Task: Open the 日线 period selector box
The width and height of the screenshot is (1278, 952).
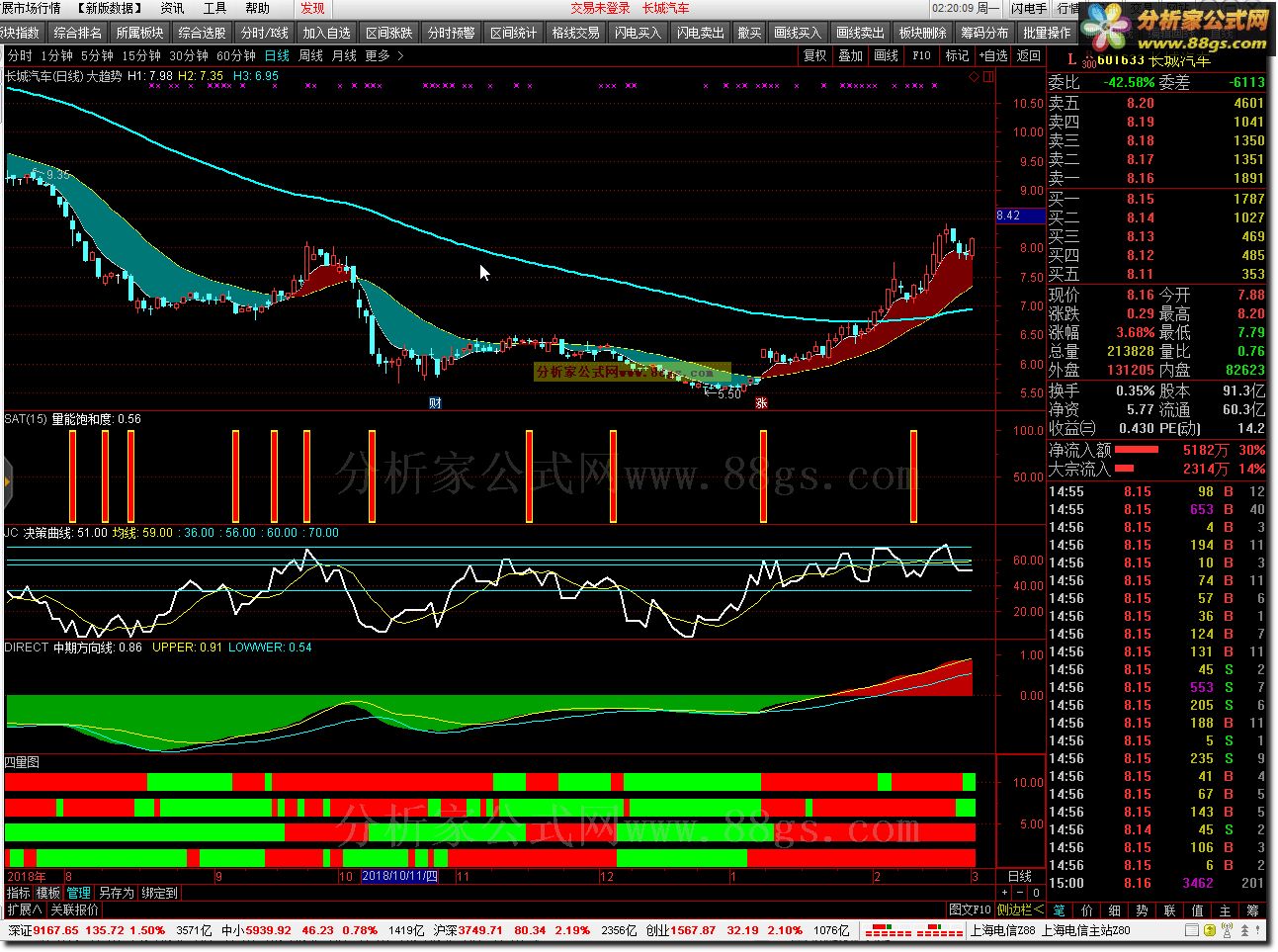Action: click(1019, 877)
